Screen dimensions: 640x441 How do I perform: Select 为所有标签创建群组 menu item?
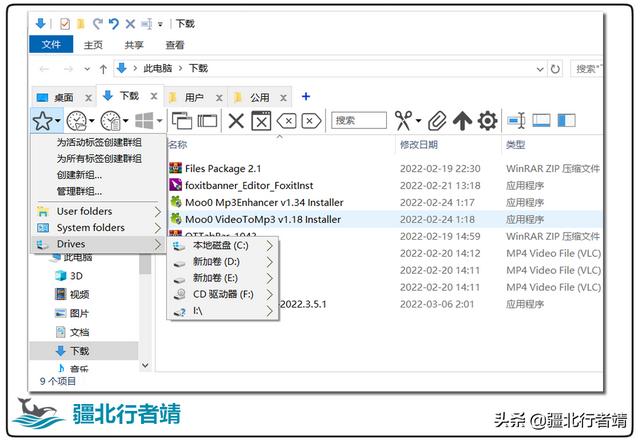99,159
